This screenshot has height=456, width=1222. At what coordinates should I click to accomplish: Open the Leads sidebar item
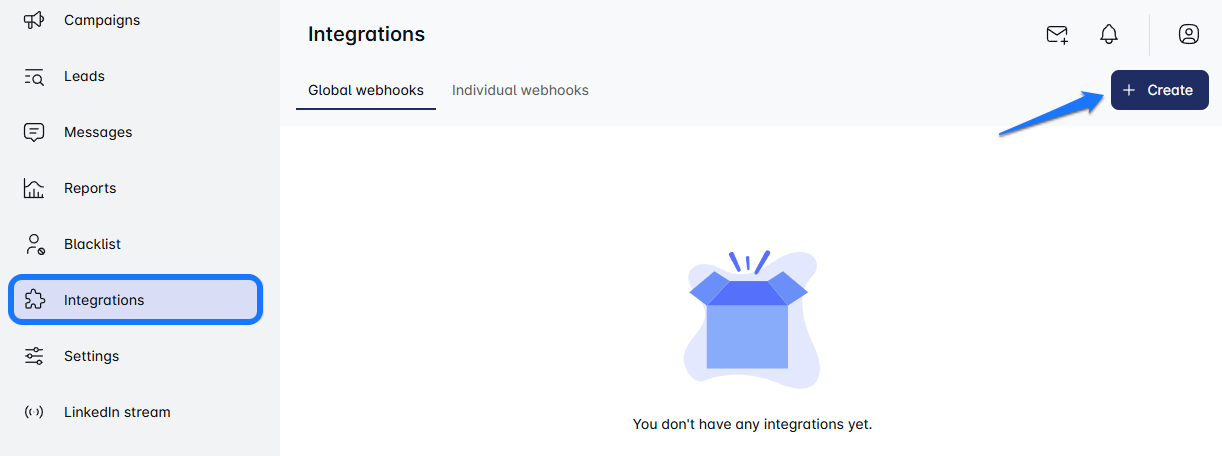84,76
